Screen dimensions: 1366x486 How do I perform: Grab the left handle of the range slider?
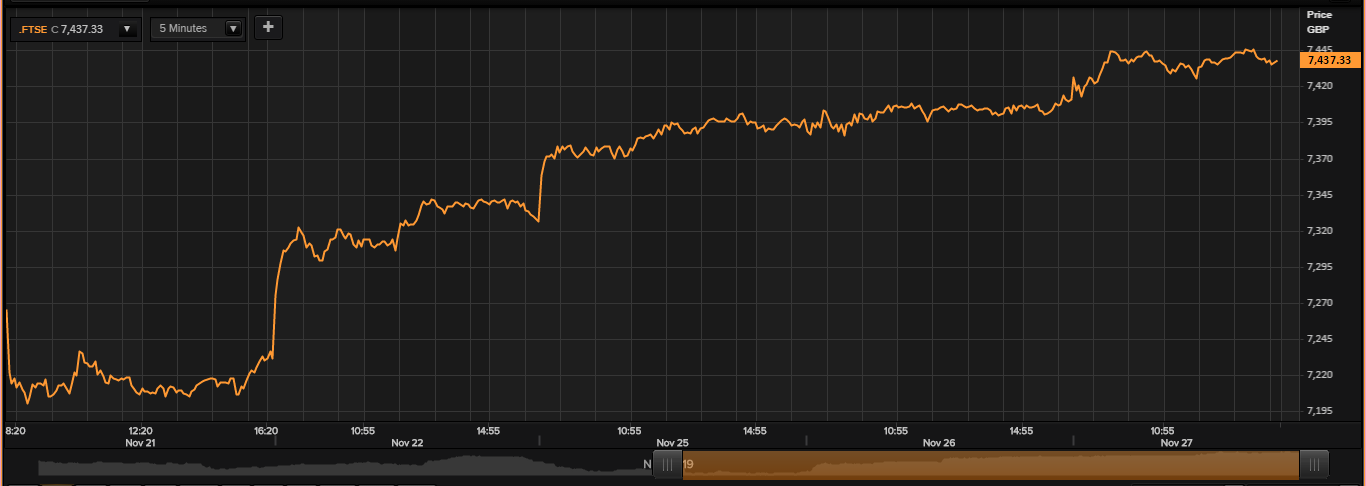click(668, 465)
